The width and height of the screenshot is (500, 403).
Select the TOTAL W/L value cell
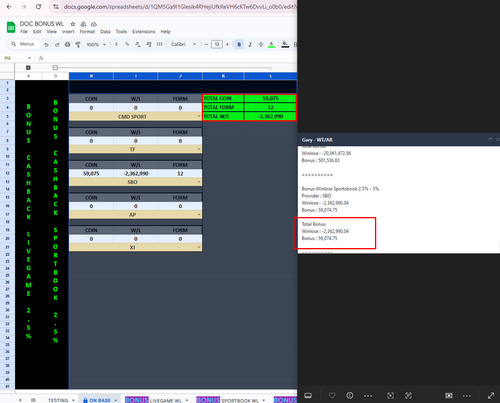click(x=270, y=116)
